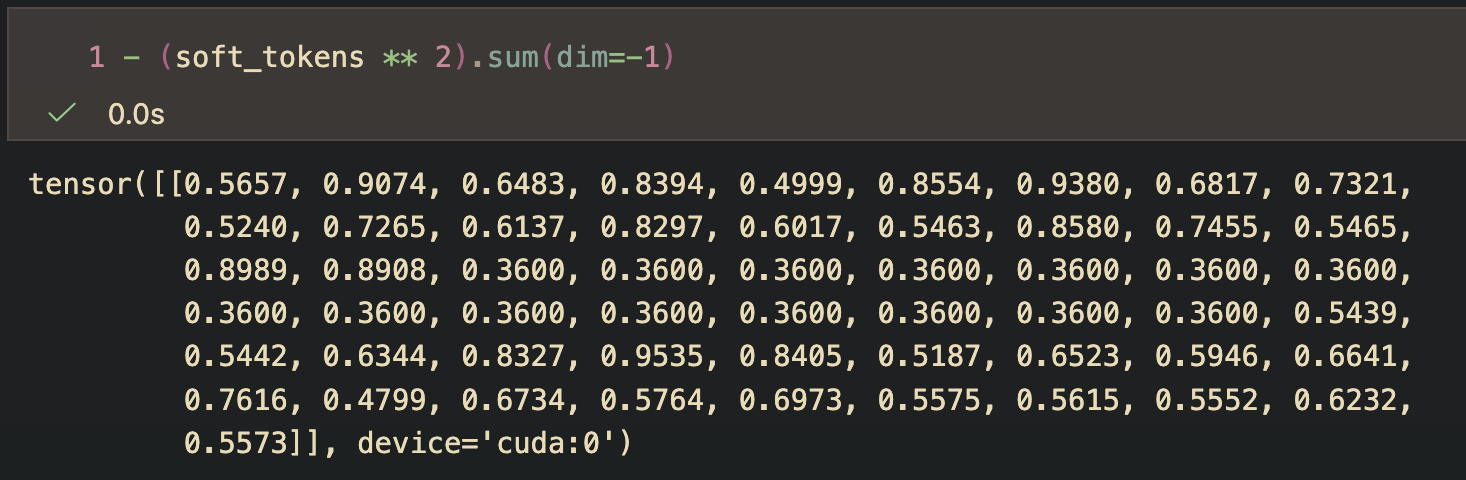
Task: Click the final output value 0.5573
Action: point(235,442)
